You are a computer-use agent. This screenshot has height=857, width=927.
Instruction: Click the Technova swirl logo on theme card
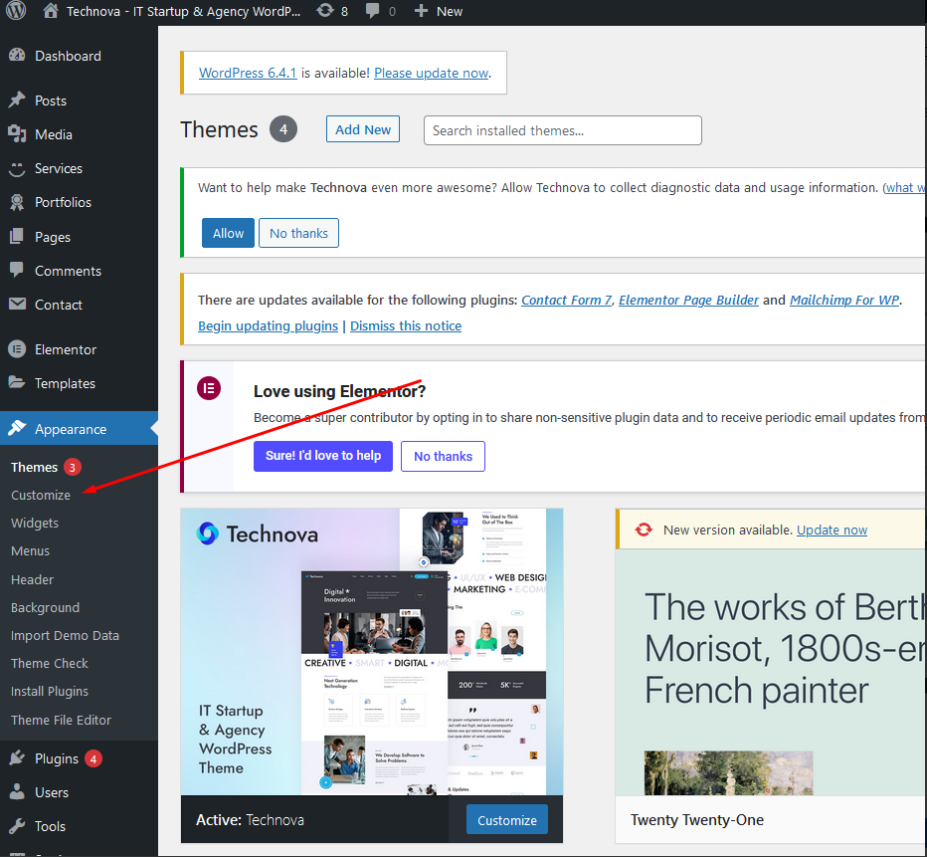208,533
